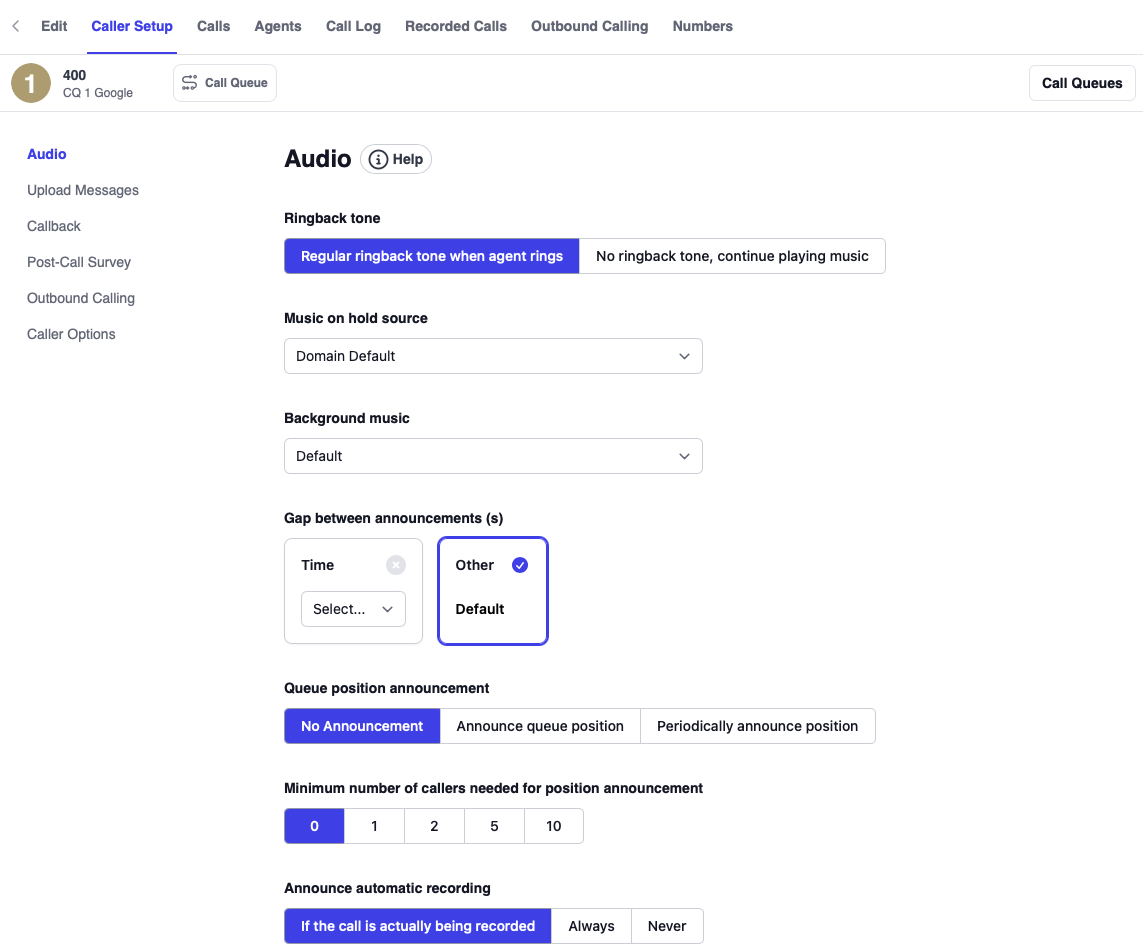Select No ringback tone, continue playing music
This screenshot has width=1143, height=950.
[732, 256]
